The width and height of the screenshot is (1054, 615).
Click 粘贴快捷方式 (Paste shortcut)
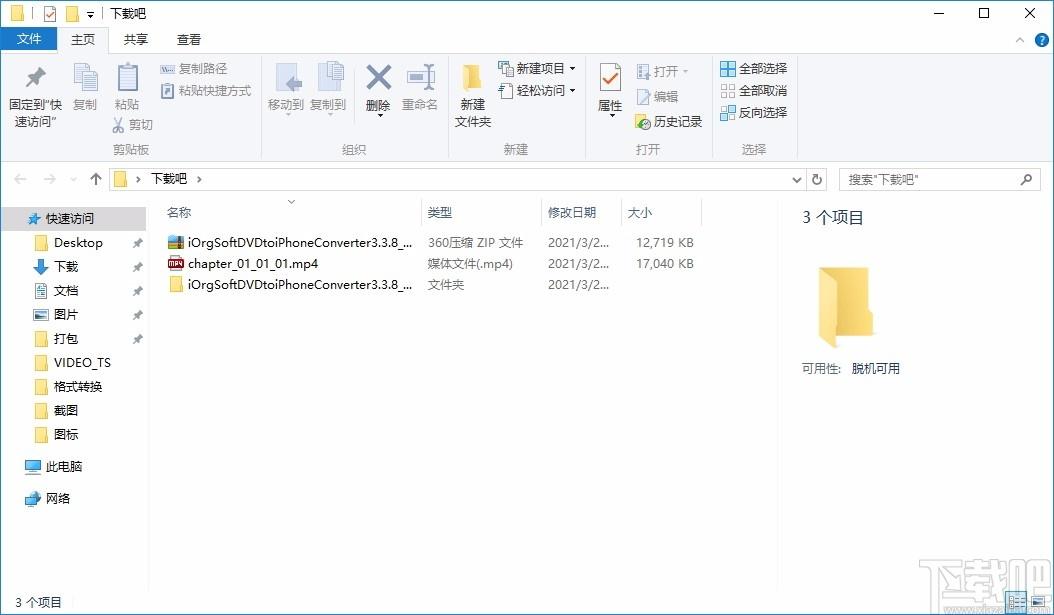click(206, 91)
